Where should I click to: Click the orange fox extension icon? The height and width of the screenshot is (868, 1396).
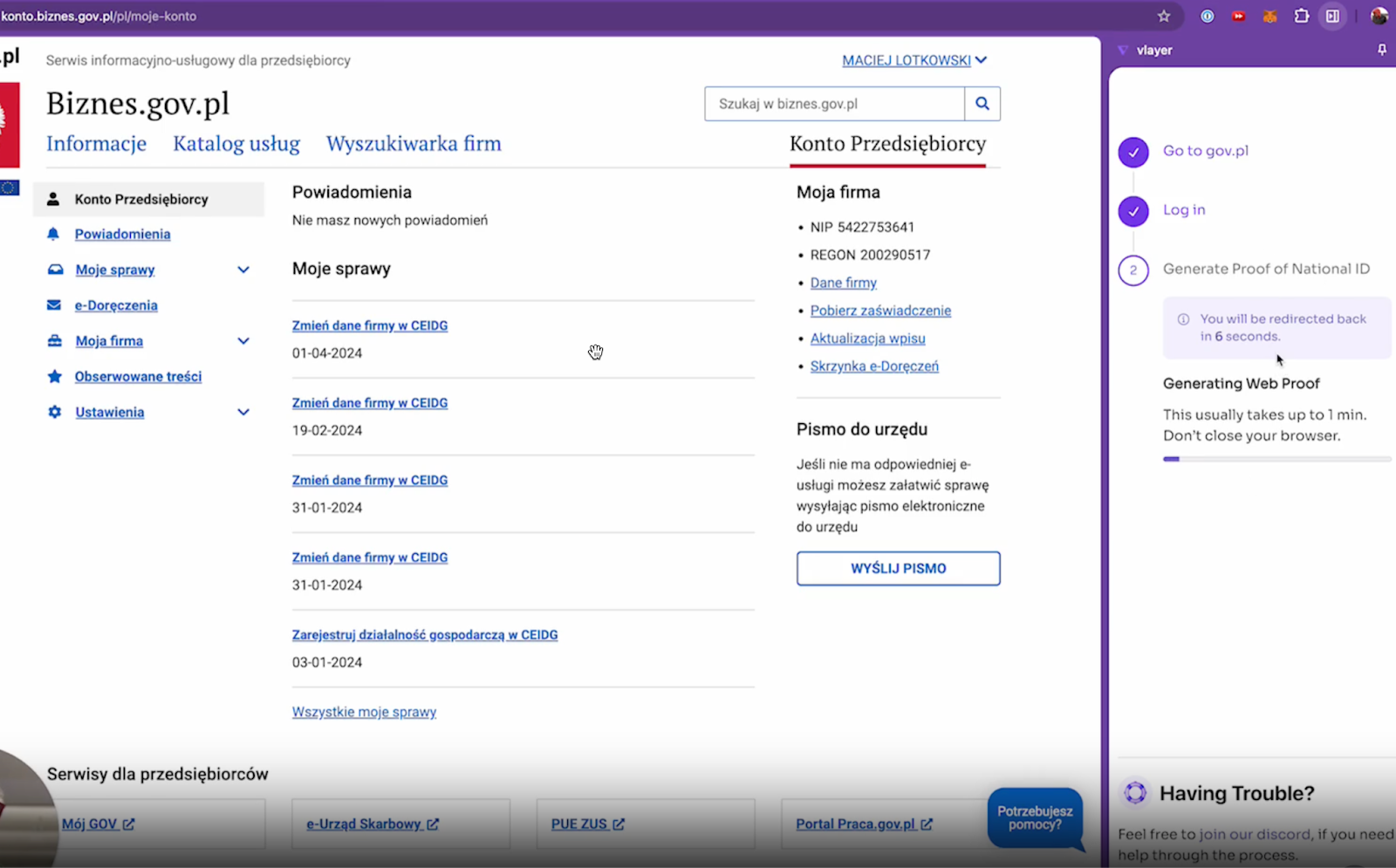(x=1269, y=16)
